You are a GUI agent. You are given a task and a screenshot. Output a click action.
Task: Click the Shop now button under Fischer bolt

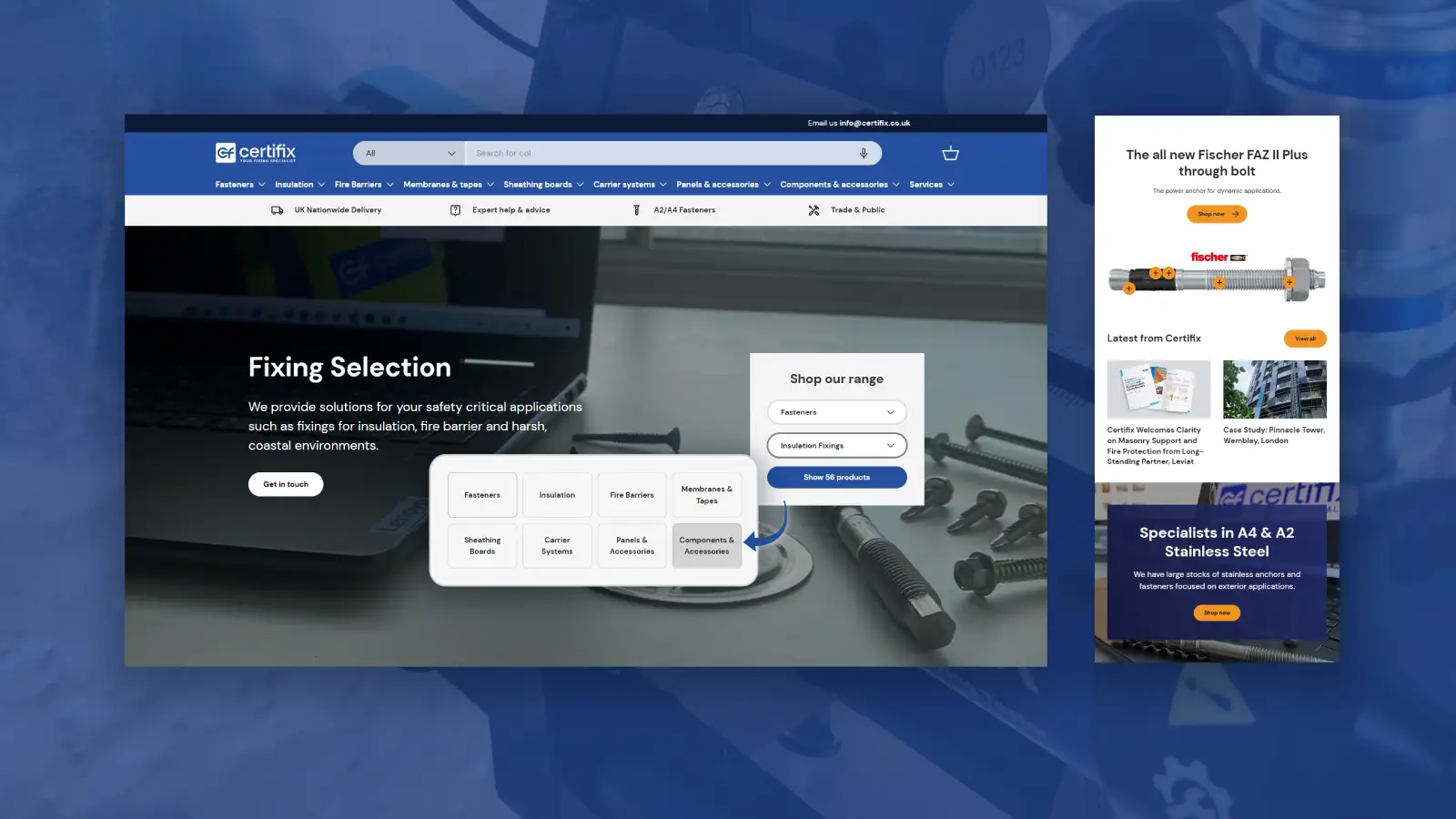click(1217, 214)
